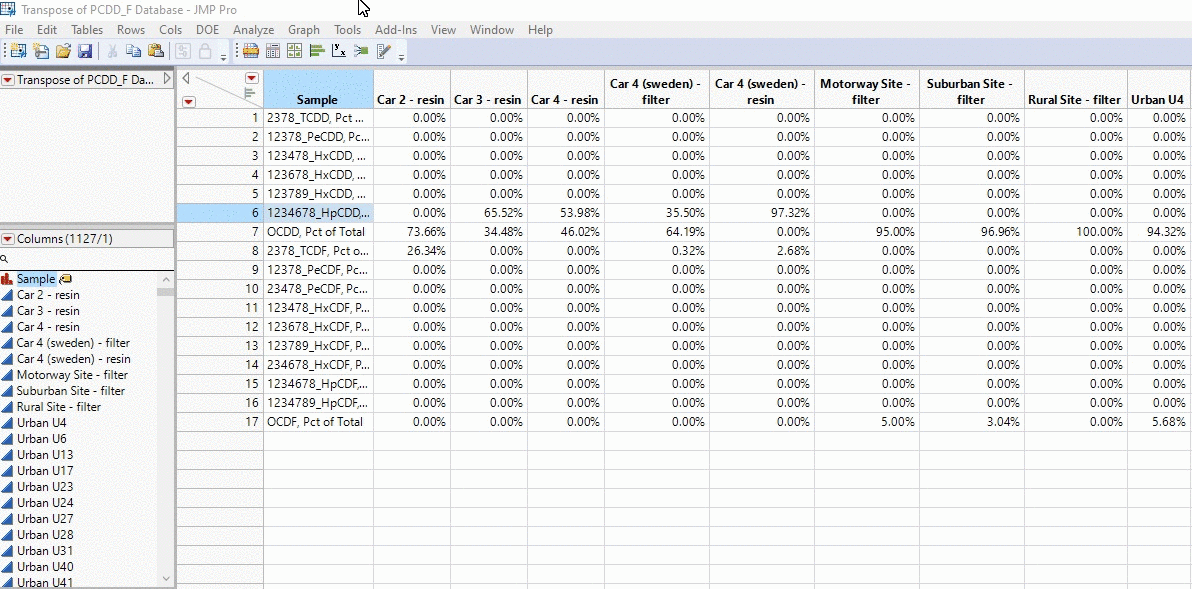Click the grayed-out icon left of the lock
Image resolution: width=1192 pixels, height=589 pixels.
tap(182, 51)
